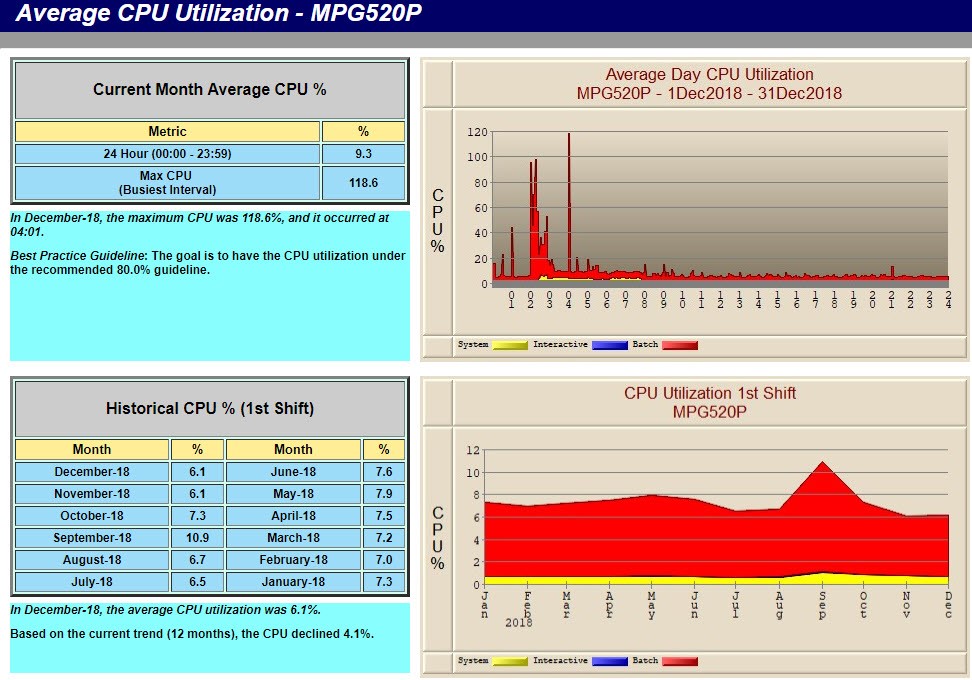
Task: Click the 7.9 value for May-18
Action: [384, 494]
